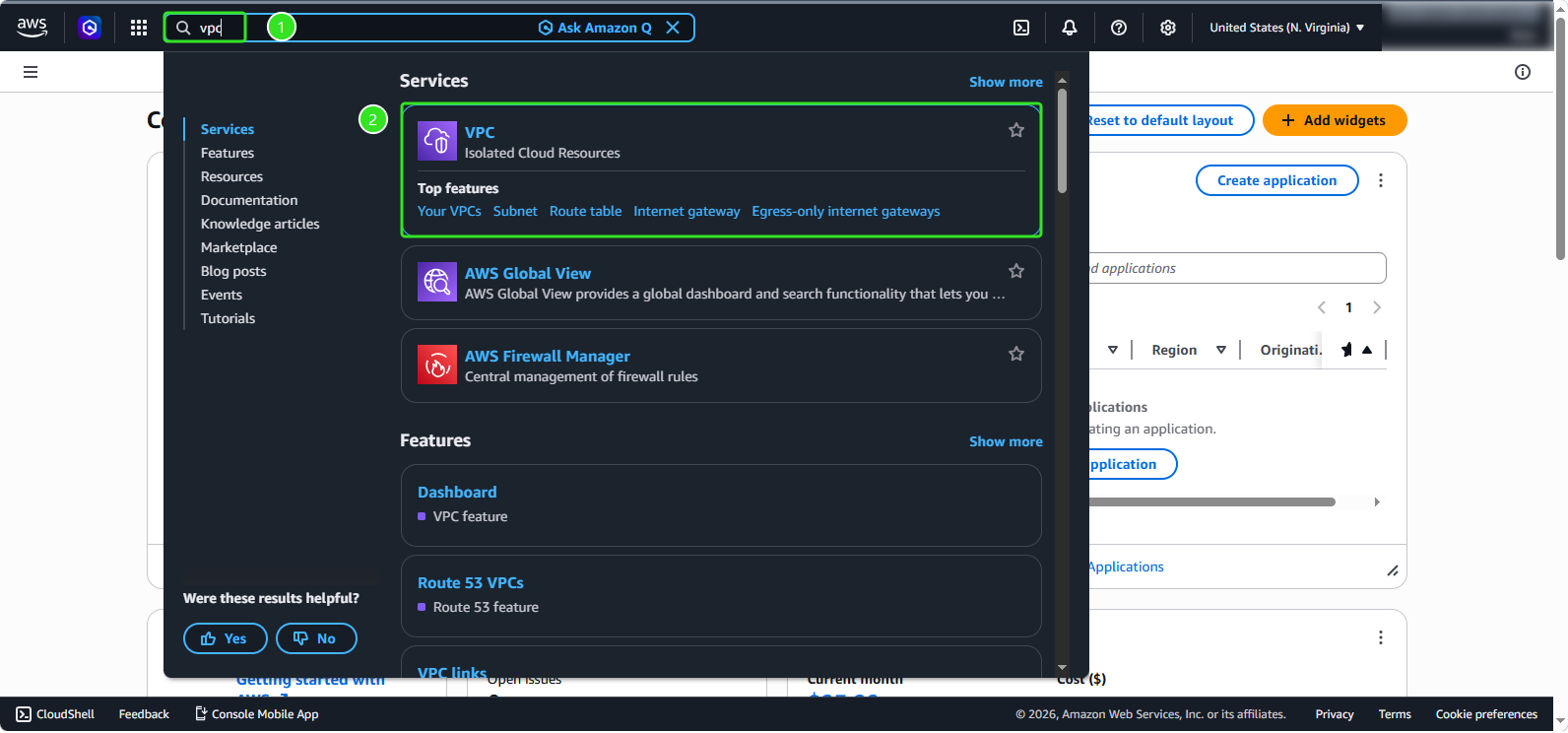Image resolution: width=1568 pixels, height=733 pixels.
Task: Select the Tutorials search category
Action: point(228,318)
